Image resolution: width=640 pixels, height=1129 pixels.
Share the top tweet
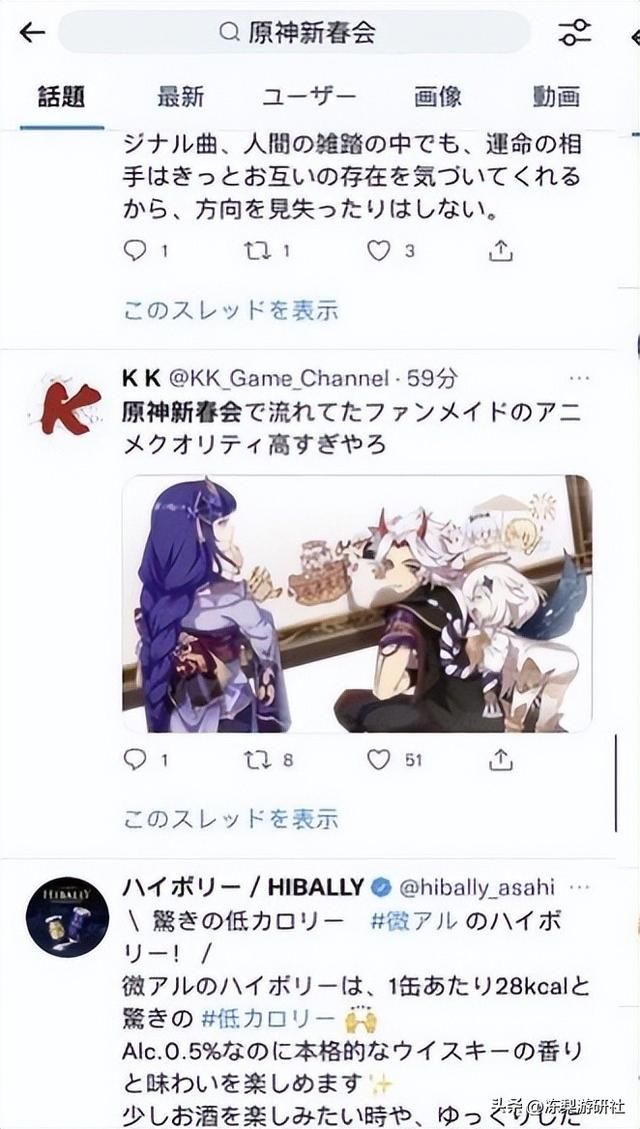(x=501, y=251)
